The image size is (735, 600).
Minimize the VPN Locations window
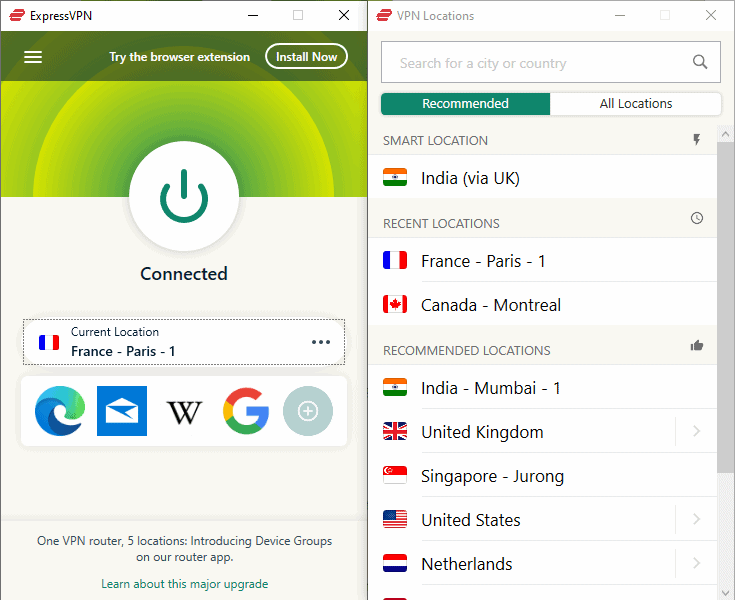coord(620,15)
